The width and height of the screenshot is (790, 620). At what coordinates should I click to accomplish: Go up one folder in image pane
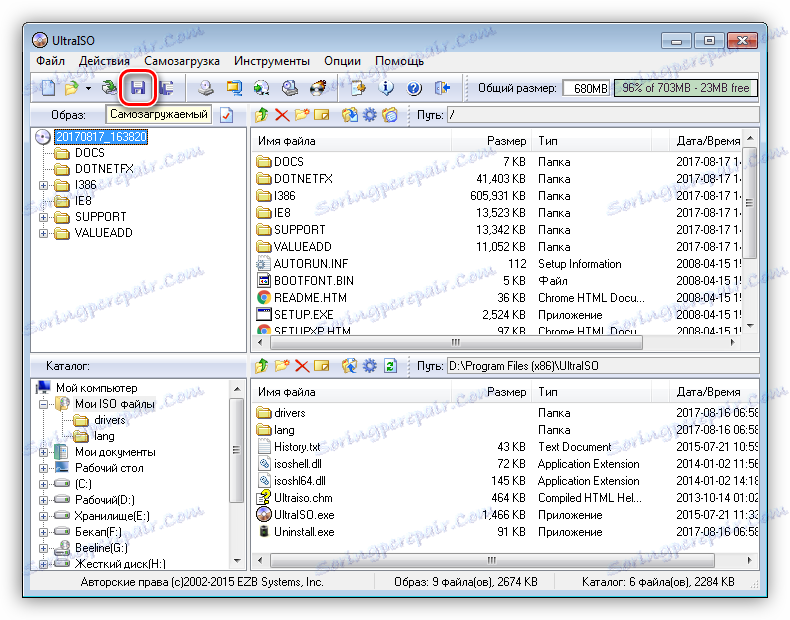(261, 115)
